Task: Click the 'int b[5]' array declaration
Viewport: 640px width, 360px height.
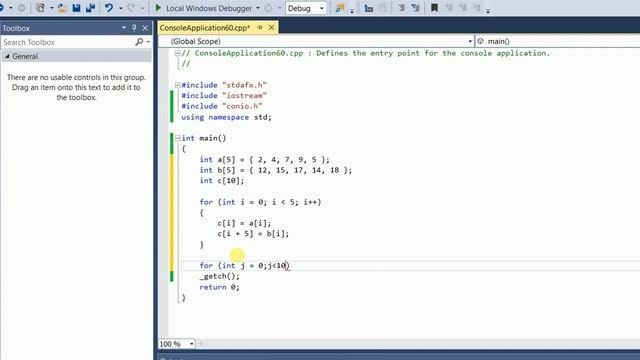Action: pos(276,170)
